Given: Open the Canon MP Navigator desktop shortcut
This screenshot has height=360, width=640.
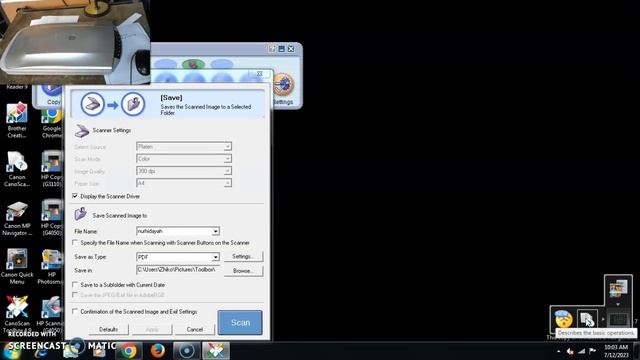Looking at the screenshot, I should pos(17,218).
